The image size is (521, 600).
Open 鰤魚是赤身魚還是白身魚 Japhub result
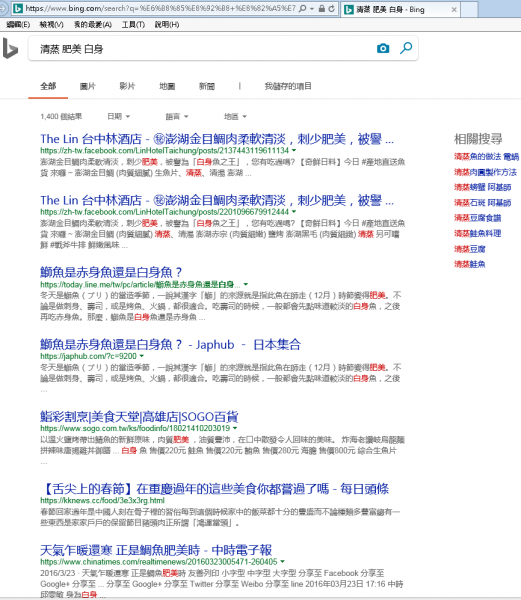click(171, 344)
